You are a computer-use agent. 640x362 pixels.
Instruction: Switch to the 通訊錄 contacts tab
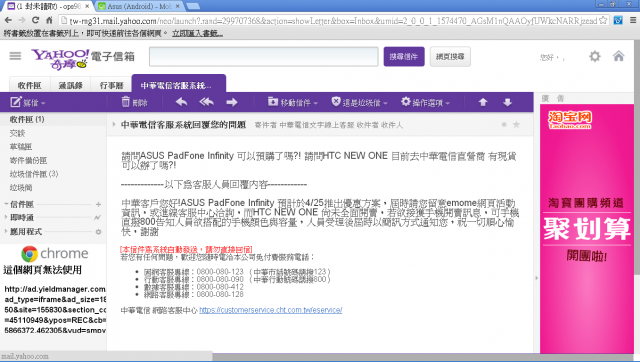tap(71, 85)
